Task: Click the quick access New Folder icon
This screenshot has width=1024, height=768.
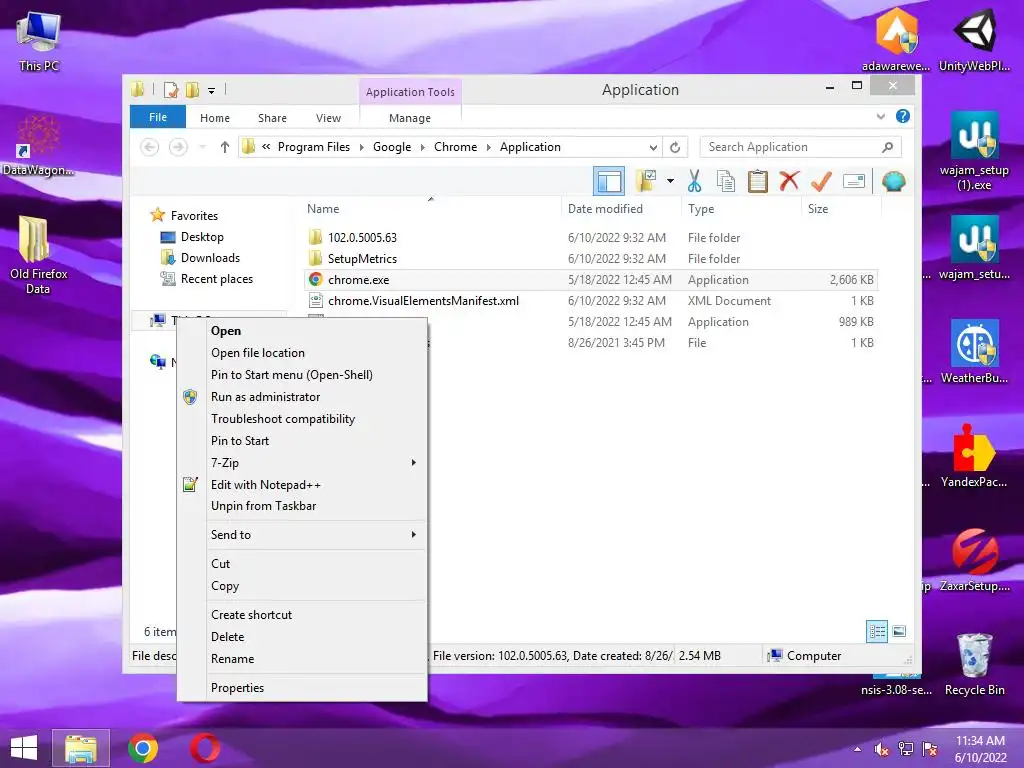Action: [x=192, y=90]
